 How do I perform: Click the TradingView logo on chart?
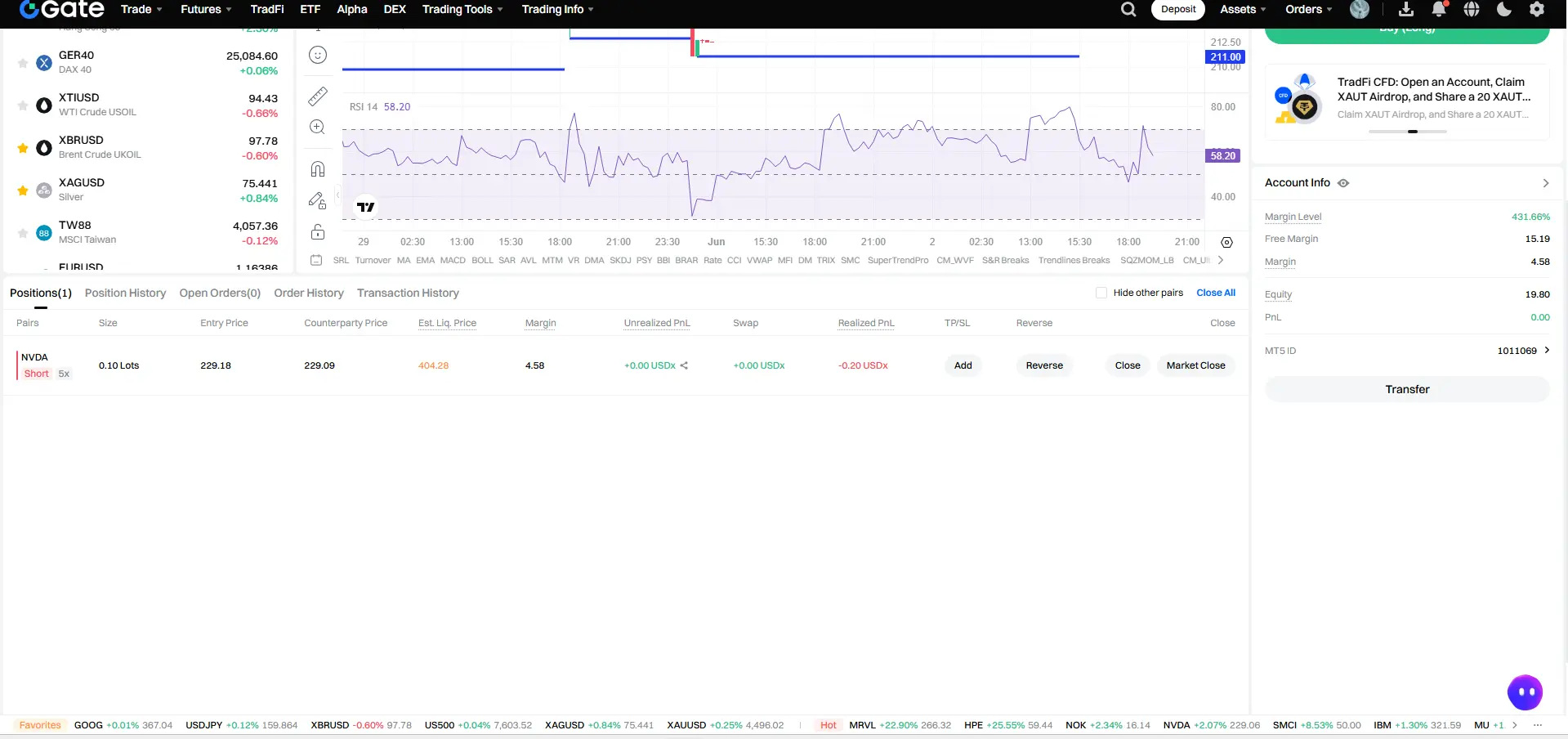(x=365, y=207)
